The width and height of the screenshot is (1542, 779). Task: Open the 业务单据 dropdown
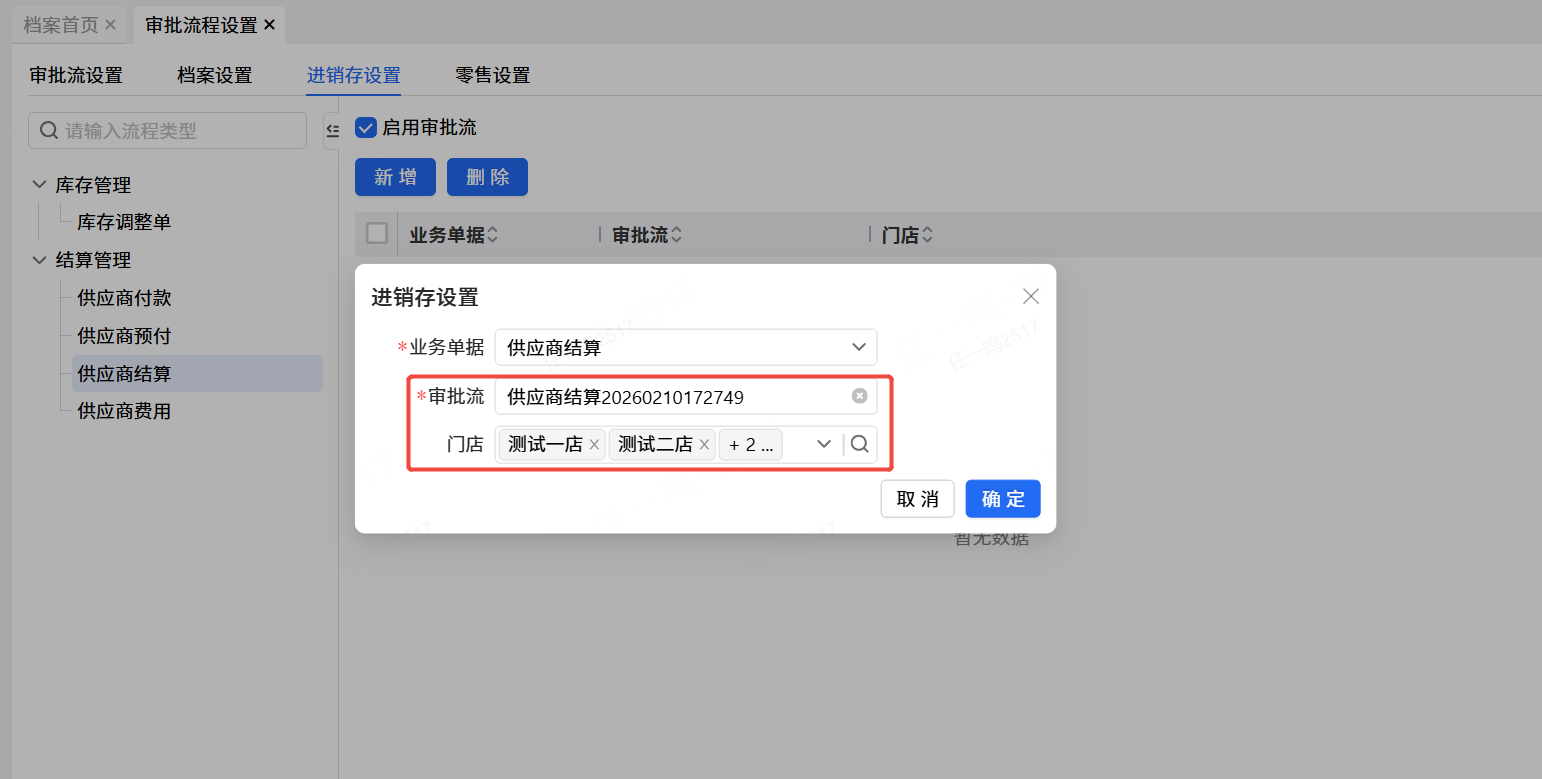686,347
